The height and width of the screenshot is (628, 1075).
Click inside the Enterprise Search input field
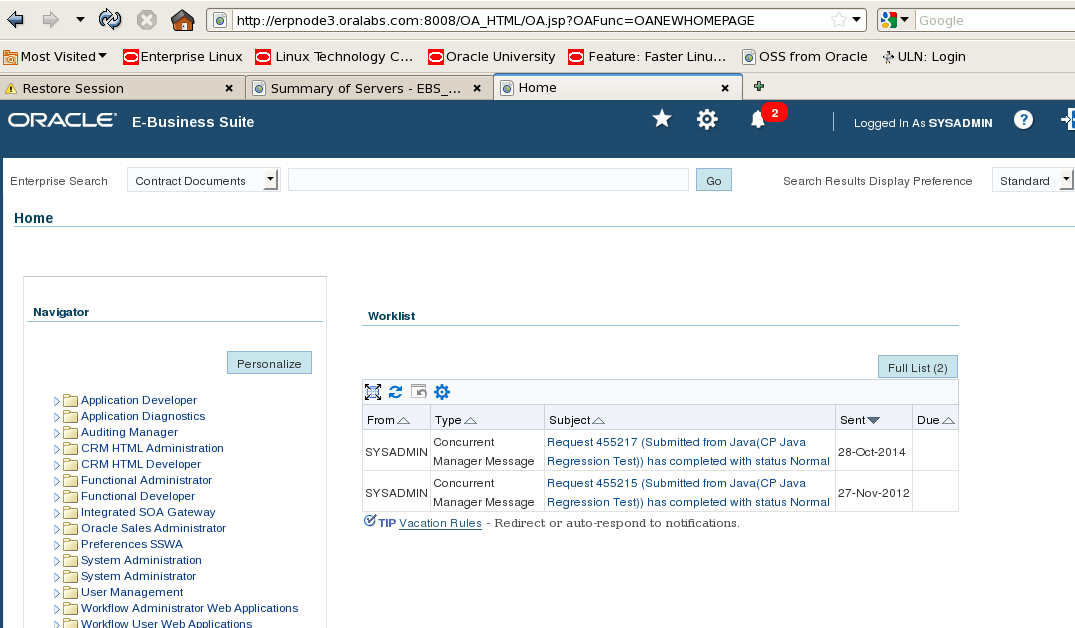(x=487, y=180)
